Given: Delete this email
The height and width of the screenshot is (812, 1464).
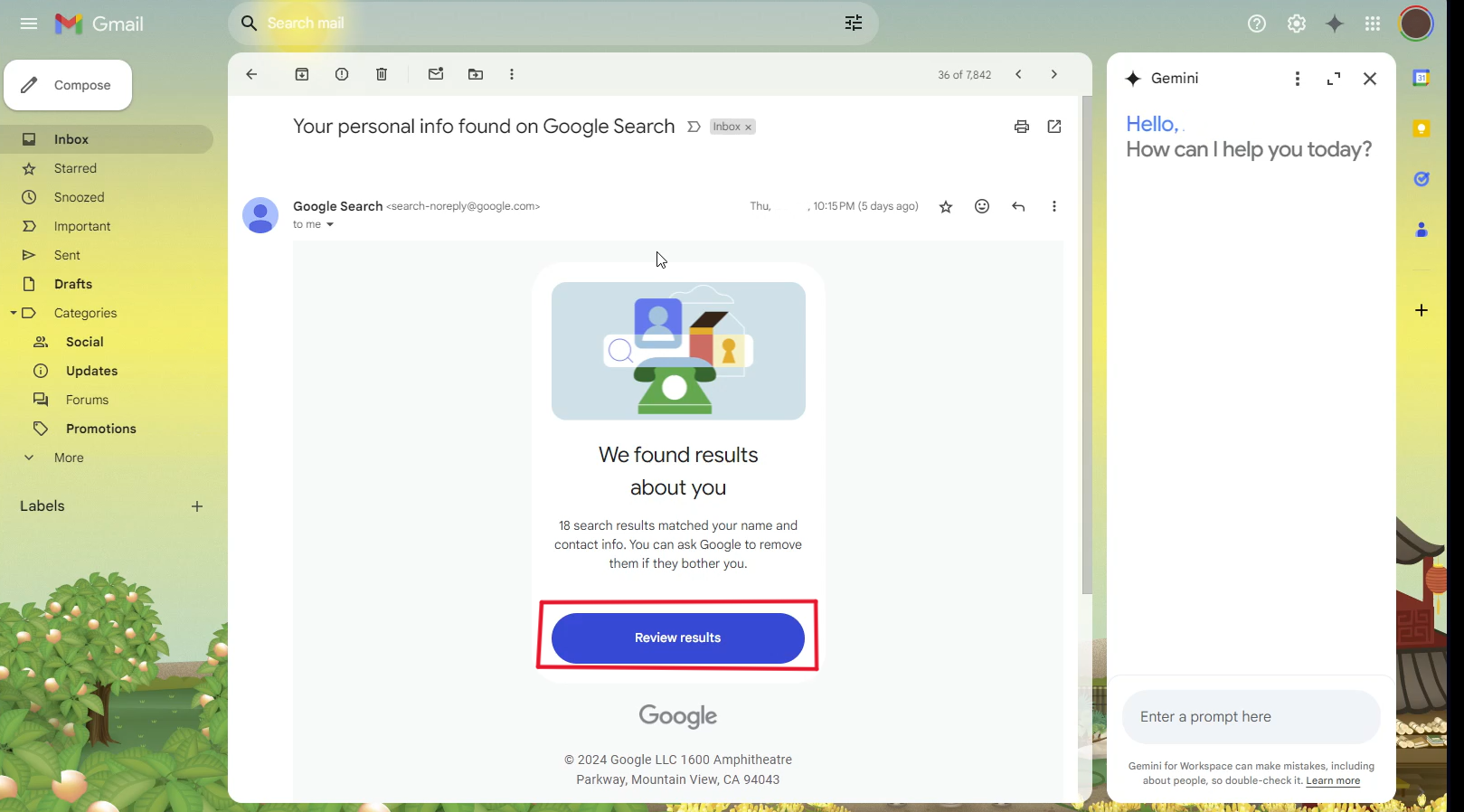Looking at the screenshot, I should click(x=382, y=74).
